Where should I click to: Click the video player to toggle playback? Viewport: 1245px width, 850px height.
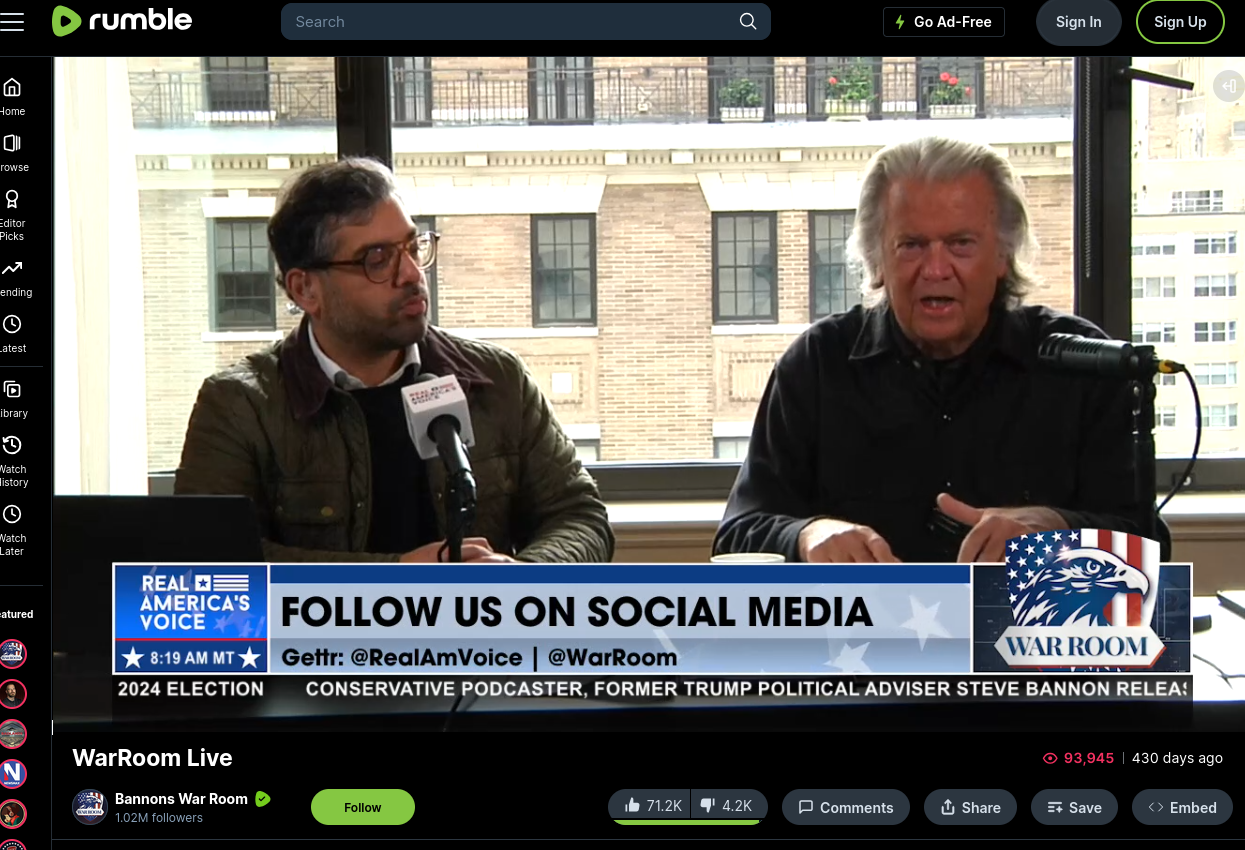point(649,394)
